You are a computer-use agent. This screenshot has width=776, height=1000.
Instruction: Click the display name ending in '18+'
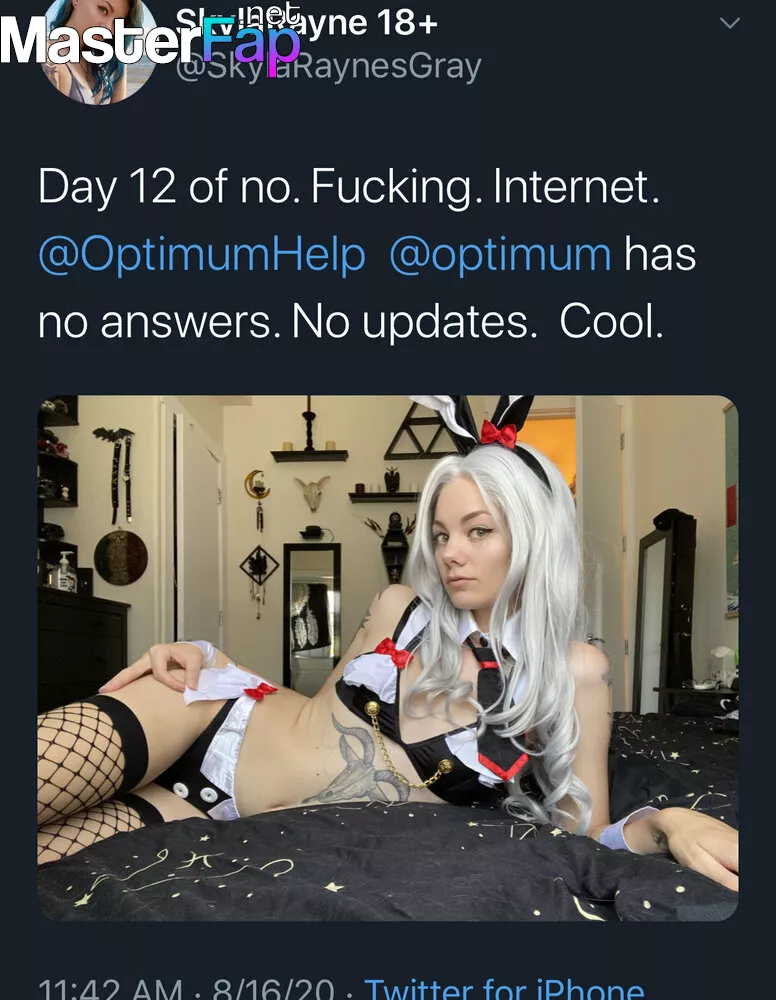pyautogui.click(x=307, y=24)
